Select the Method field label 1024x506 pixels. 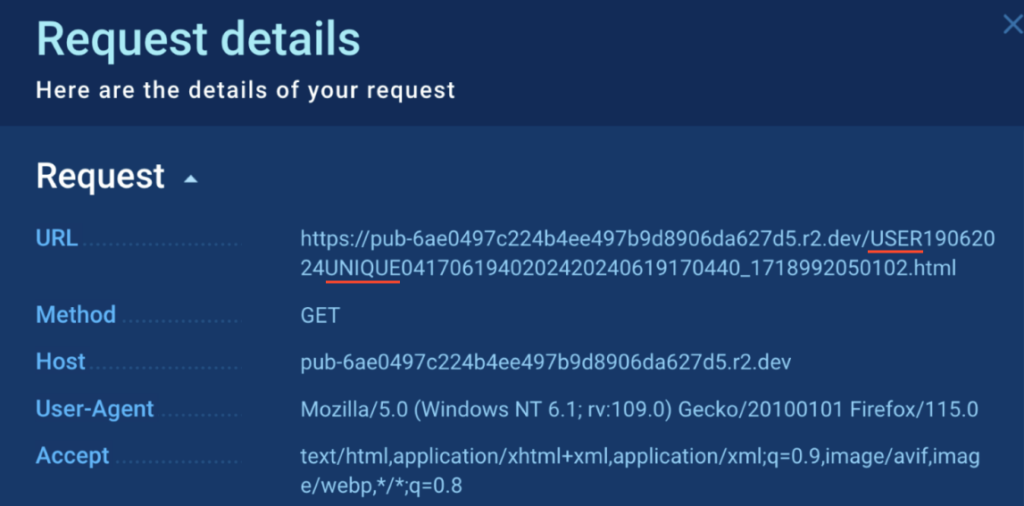pyautogui.click(x=76, y=315)
